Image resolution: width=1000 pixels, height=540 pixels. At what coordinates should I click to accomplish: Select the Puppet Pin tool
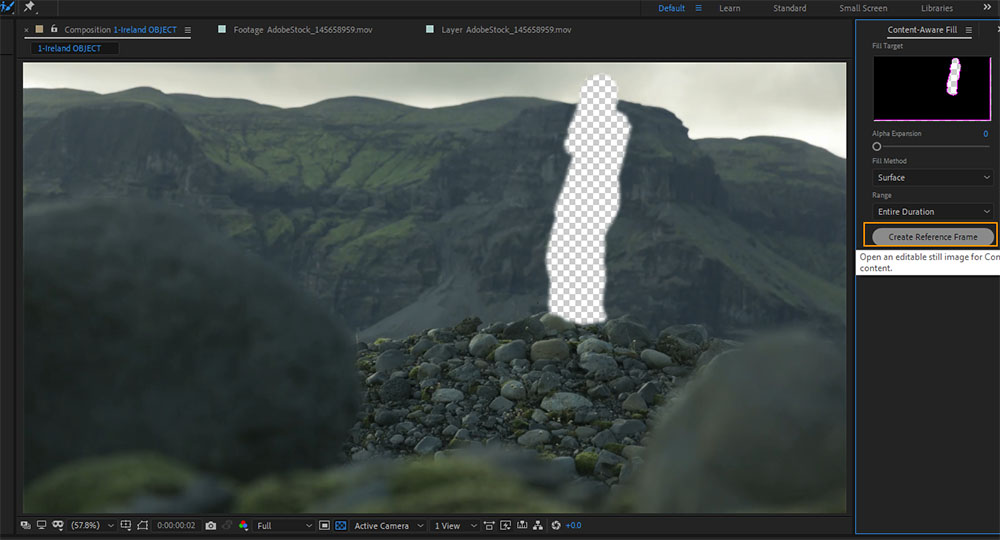coord(29,7)
